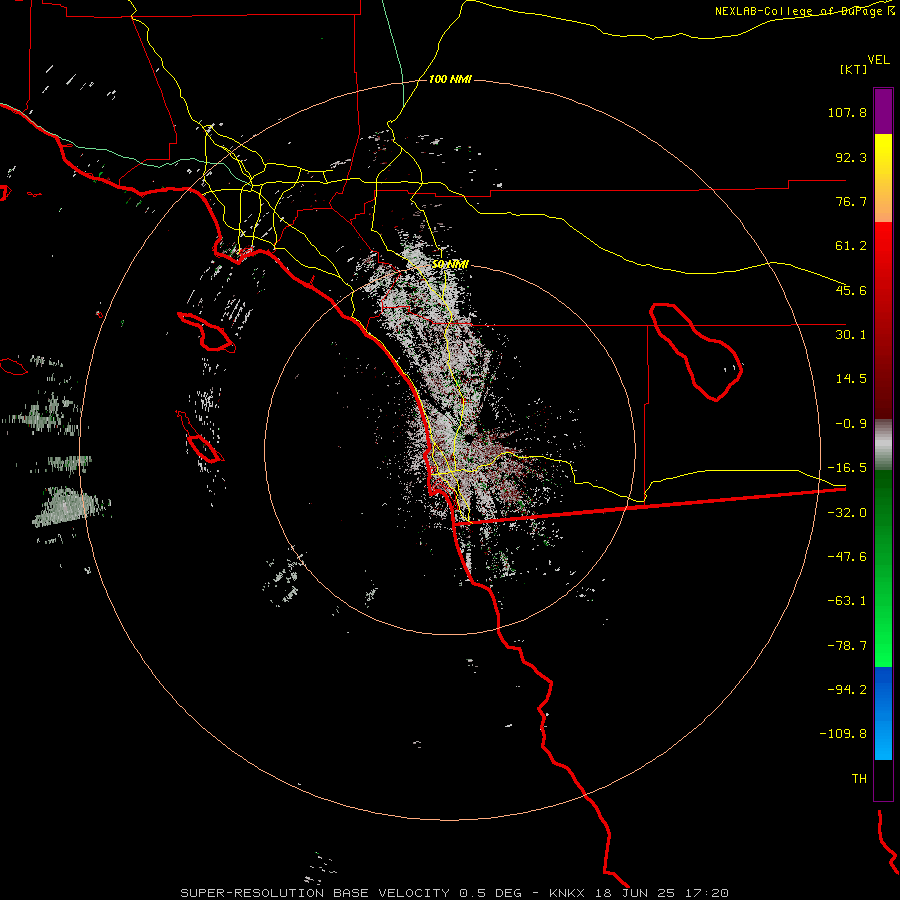900x900 pixels.
Task: Select the -78.7 scale value
Action: coord(847,646)
